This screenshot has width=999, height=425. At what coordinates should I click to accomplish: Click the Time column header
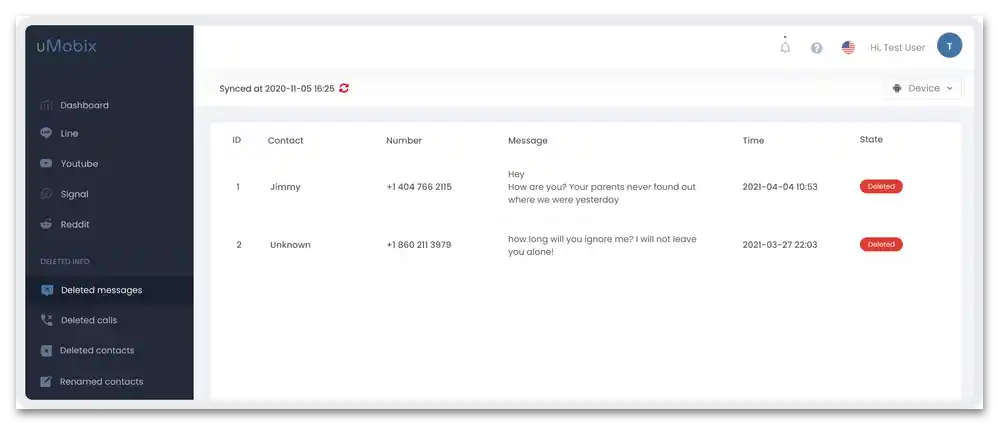coord(753,140)
